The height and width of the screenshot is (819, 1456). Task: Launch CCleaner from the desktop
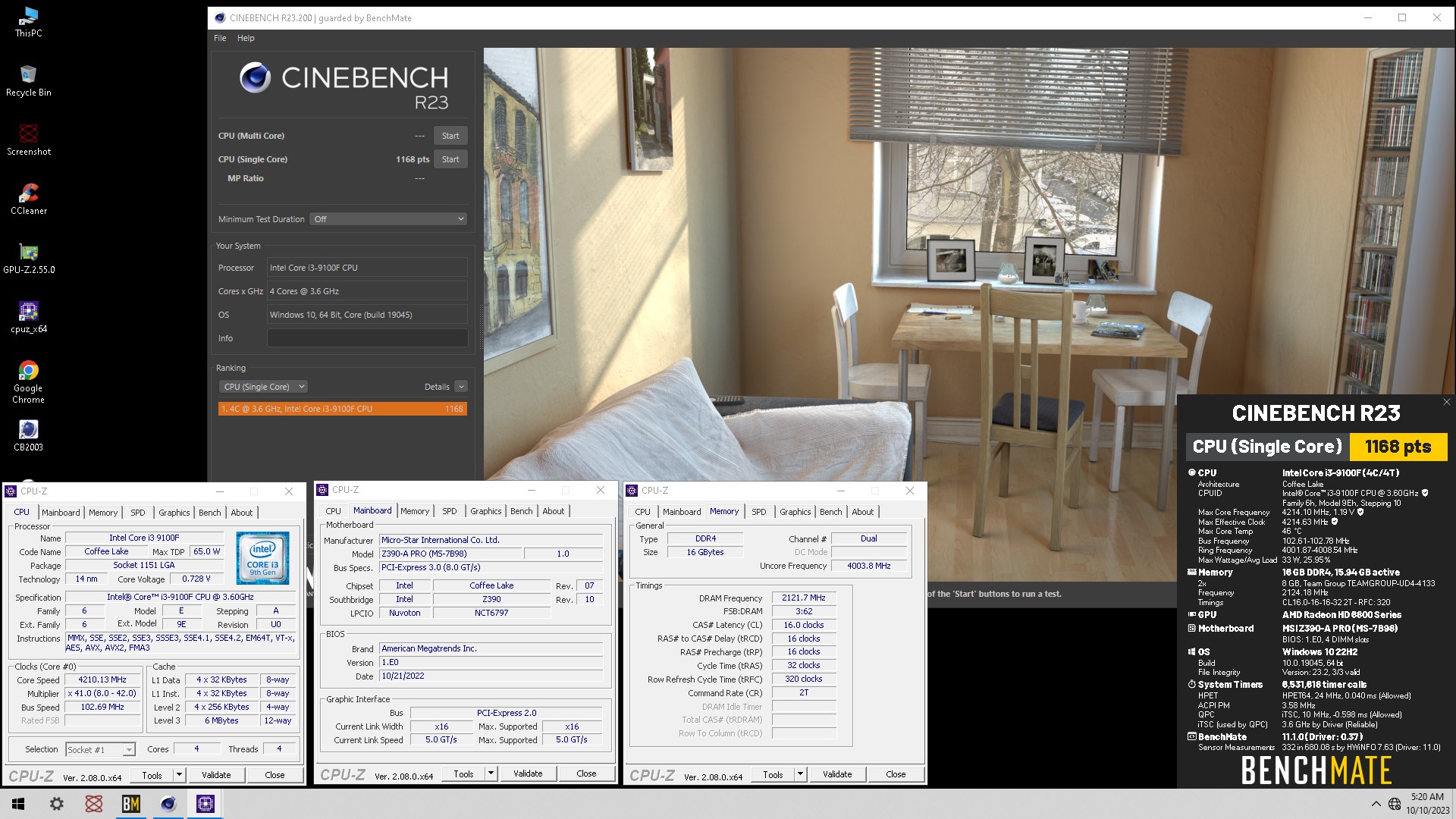(x=29, y=199)
